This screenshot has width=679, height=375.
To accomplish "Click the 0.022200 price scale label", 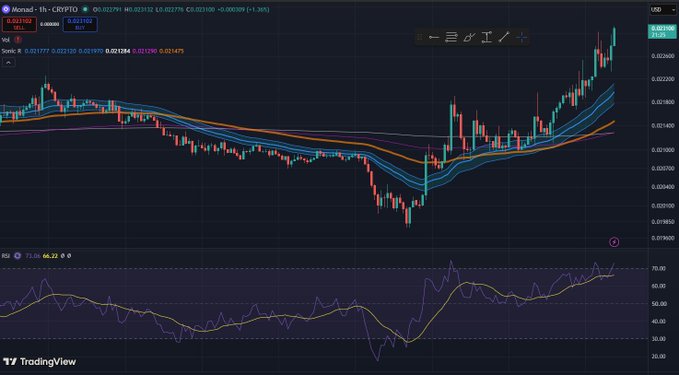I will coord(663,79).
